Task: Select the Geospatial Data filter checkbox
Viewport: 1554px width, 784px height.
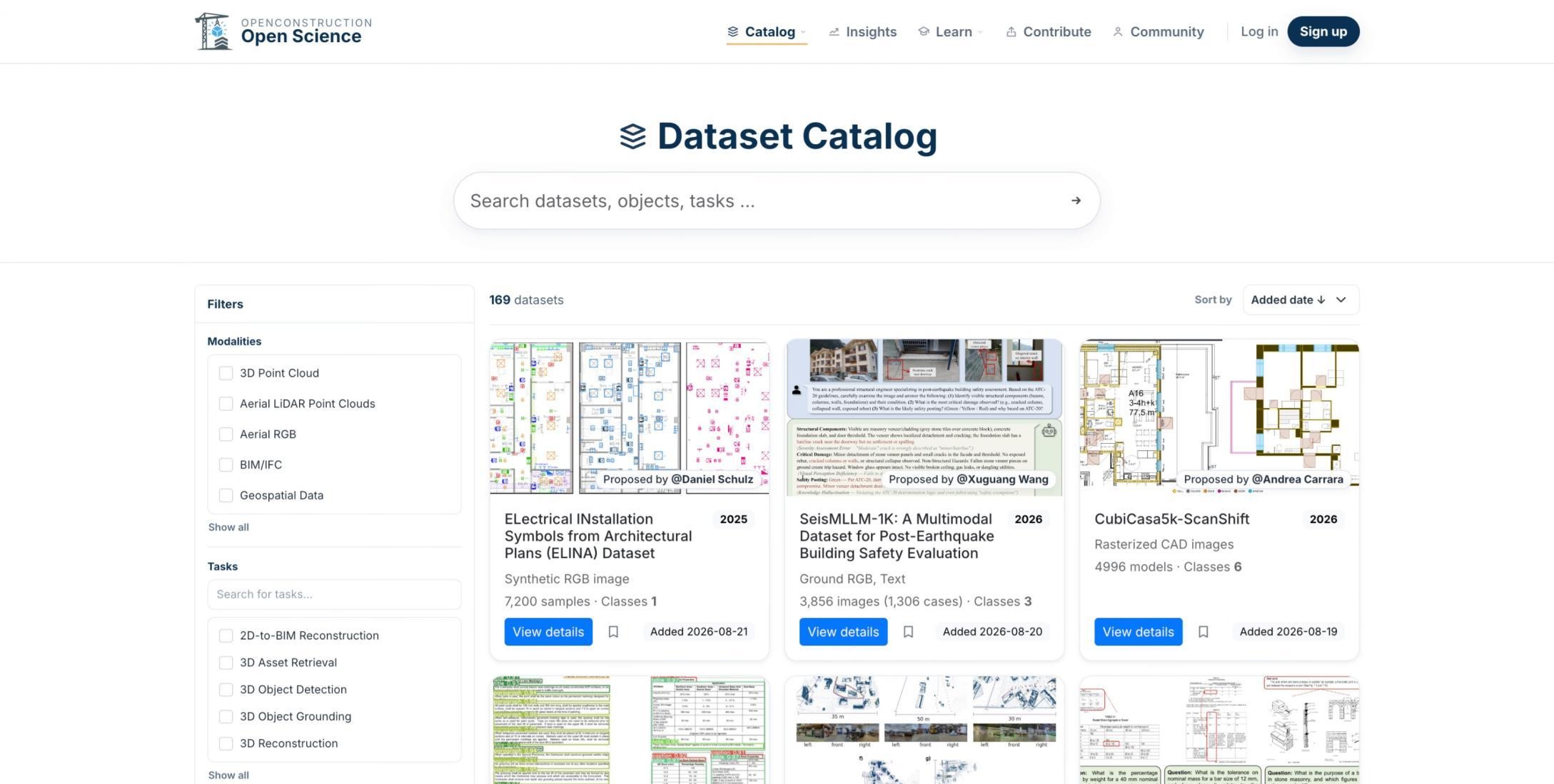Action: pos(226,496)
